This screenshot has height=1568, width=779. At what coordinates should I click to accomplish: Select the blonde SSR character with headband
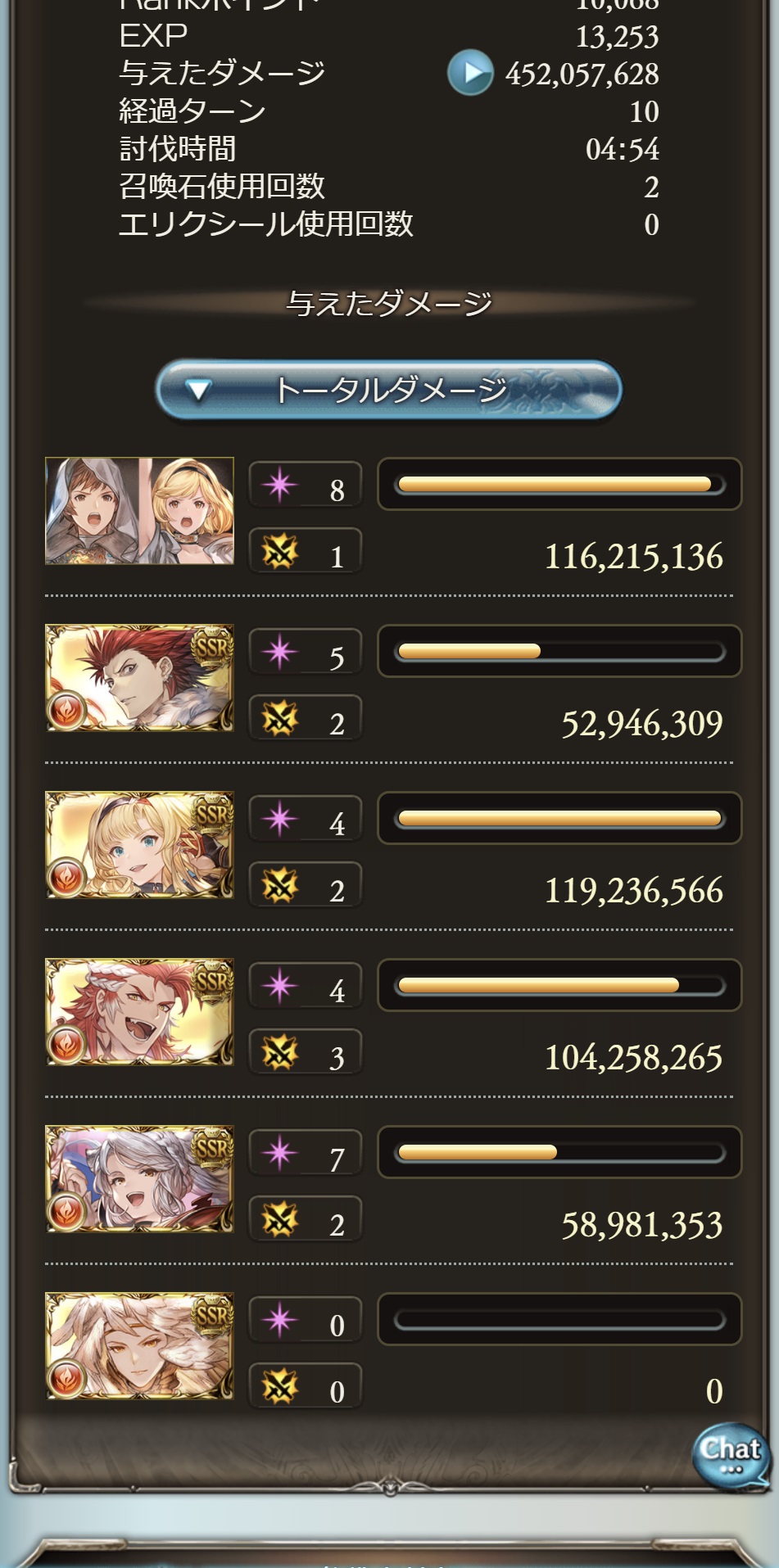139,845
